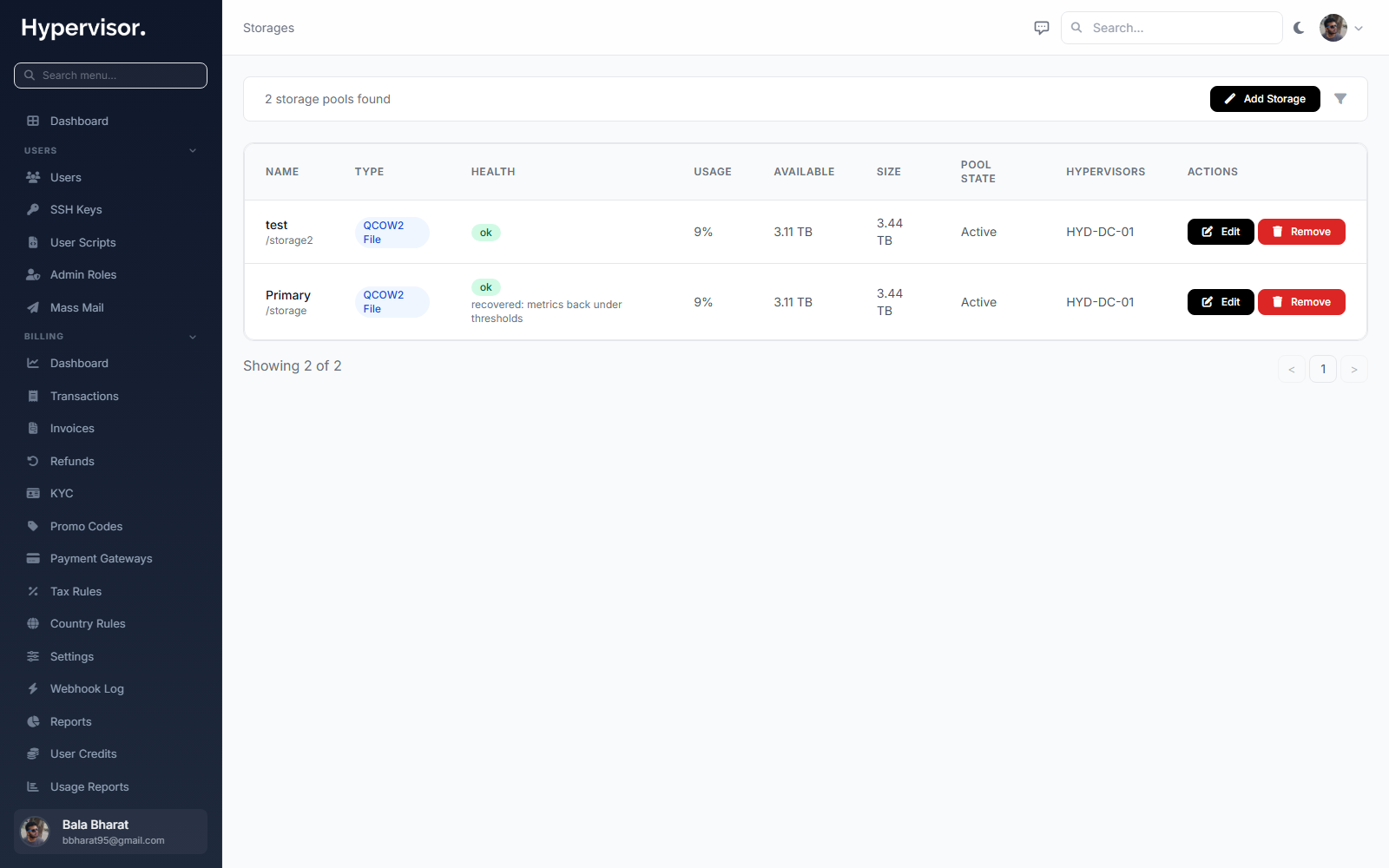The width and height of the screenshot is (1389, 868).
Task: Click the HEALTH column header
Action: (493, 172)
